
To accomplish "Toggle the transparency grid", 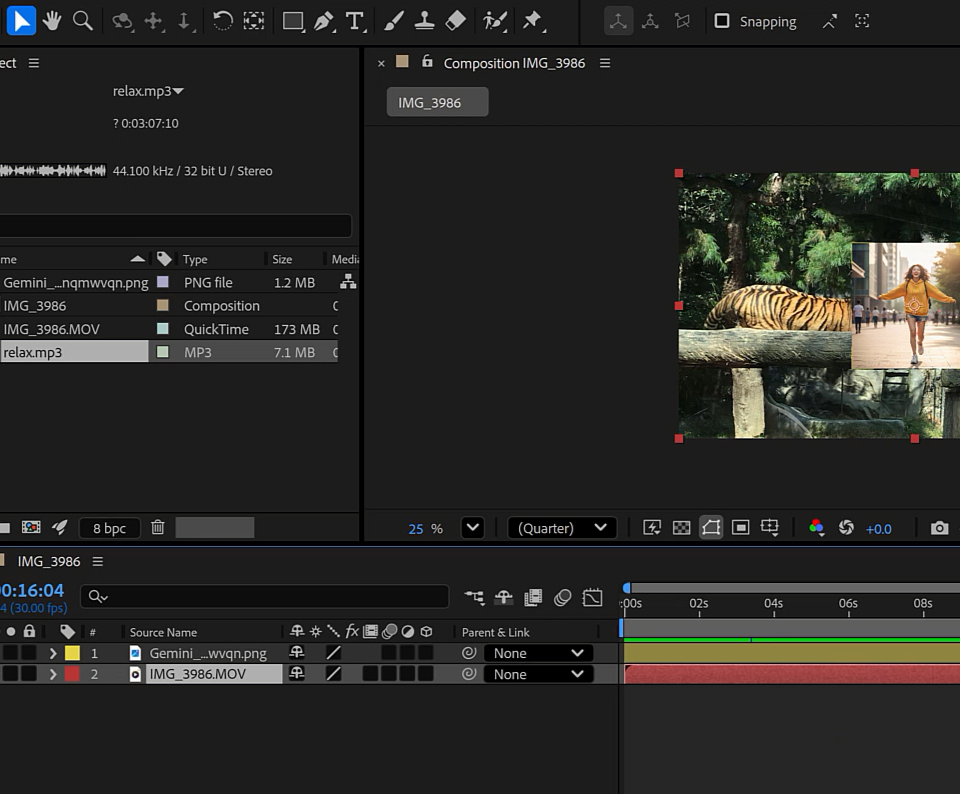I will 681,528.
